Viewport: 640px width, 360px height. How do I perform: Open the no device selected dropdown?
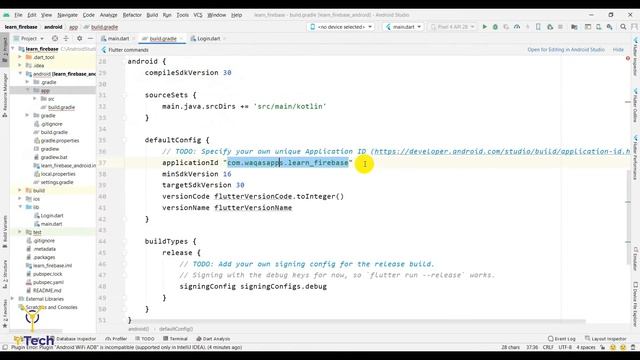tap(341, 27)
